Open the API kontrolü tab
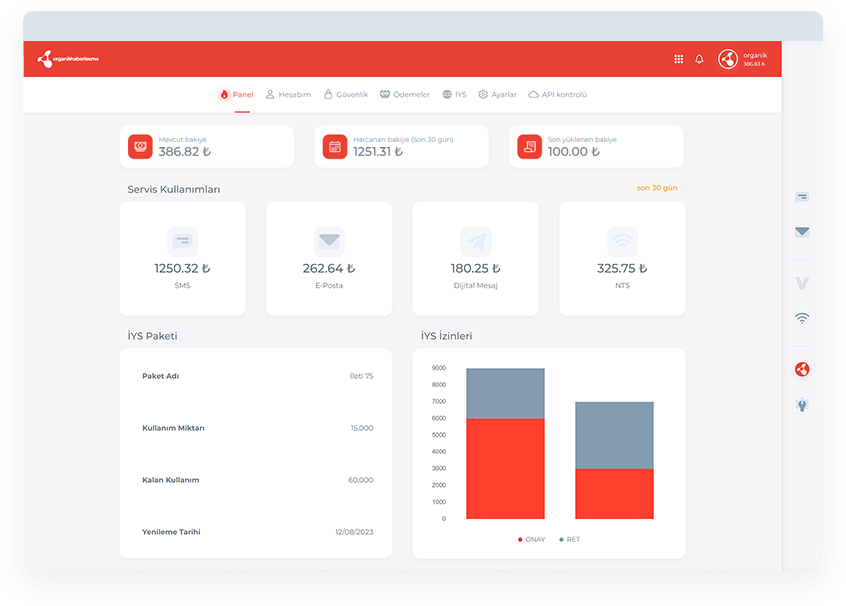Screen dimensions: 846x606 pyautogui.click(x=557, y=94)
